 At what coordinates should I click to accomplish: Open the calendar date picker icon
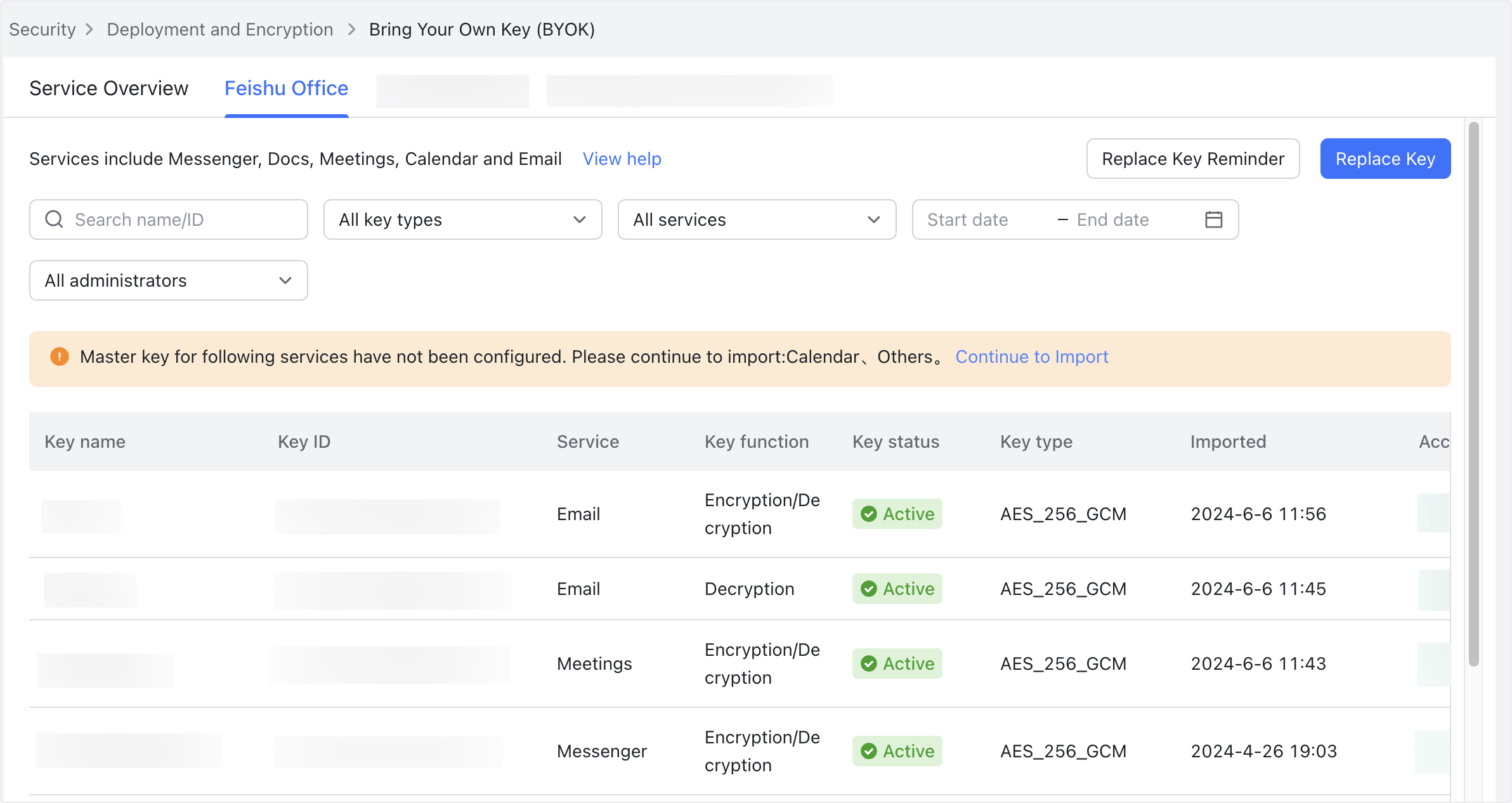click(1213, 219)
